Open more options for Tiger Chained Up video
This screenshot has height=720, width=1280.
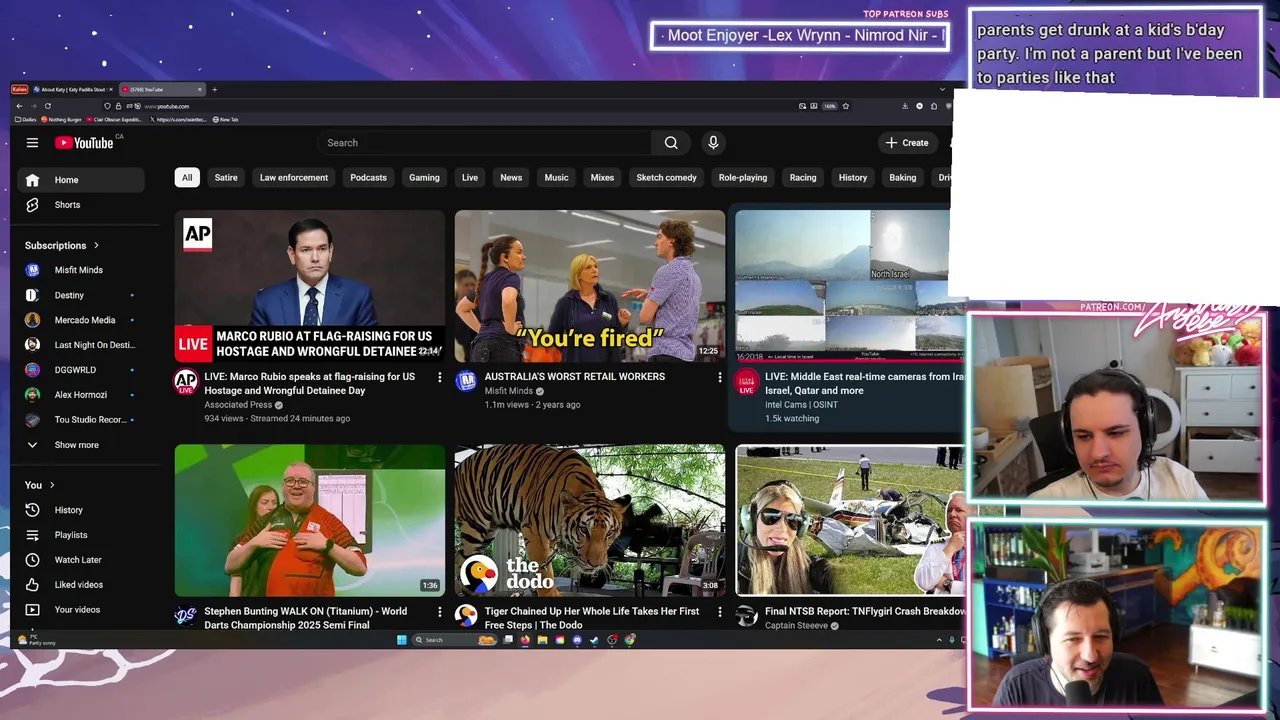pos(719,611)
